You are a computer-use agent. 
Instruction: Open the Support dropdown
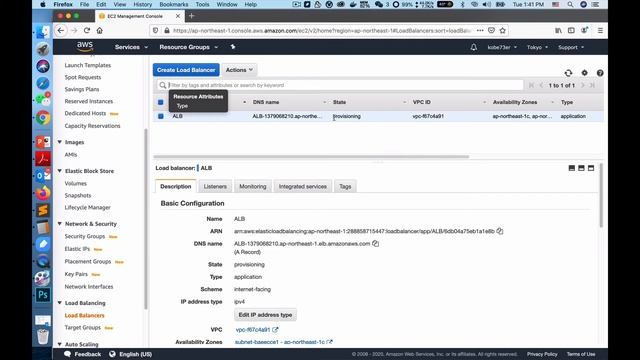571,47
